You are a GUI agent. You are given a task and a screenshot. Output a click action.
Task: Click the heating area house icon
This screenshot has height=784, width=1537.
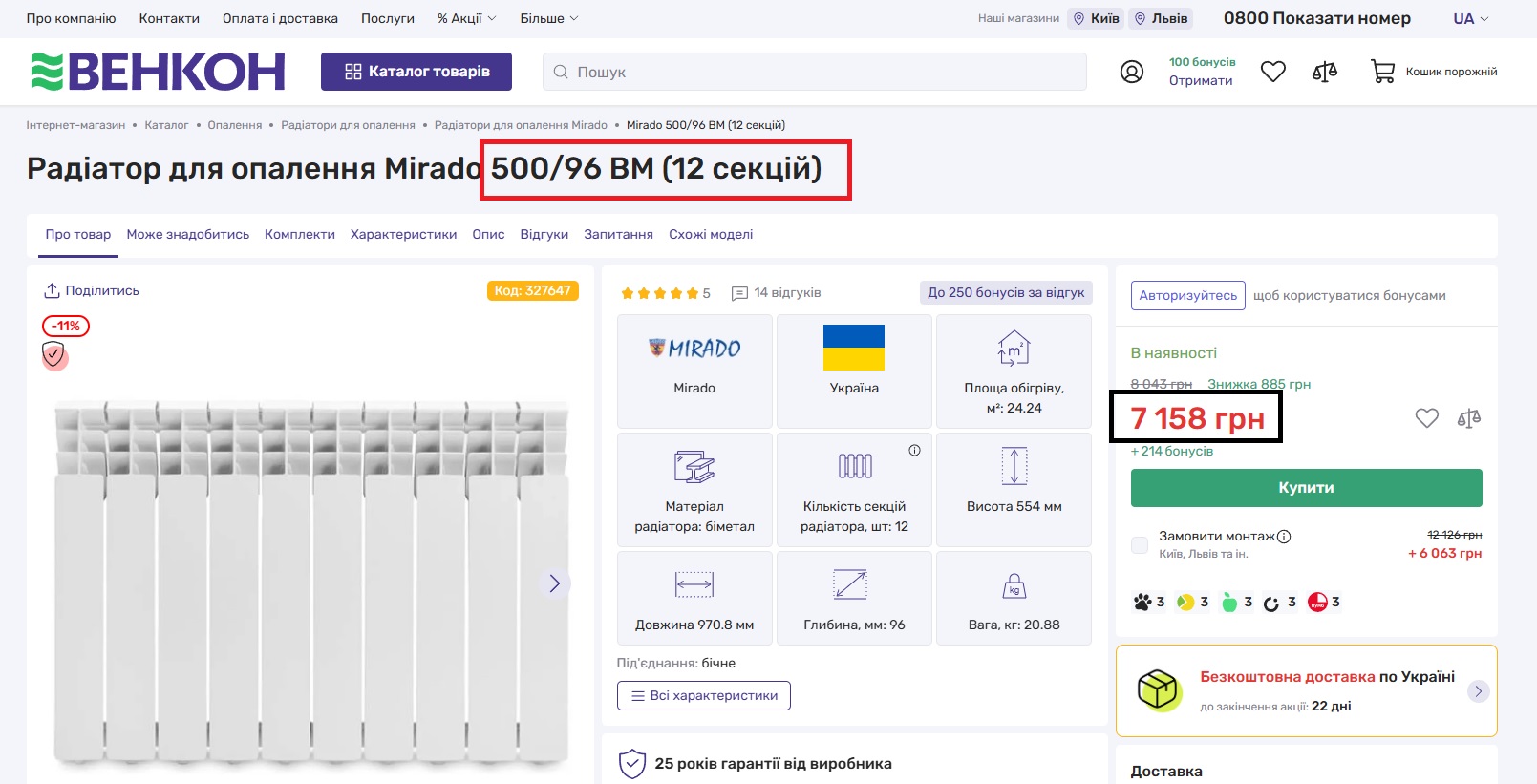1014,349
